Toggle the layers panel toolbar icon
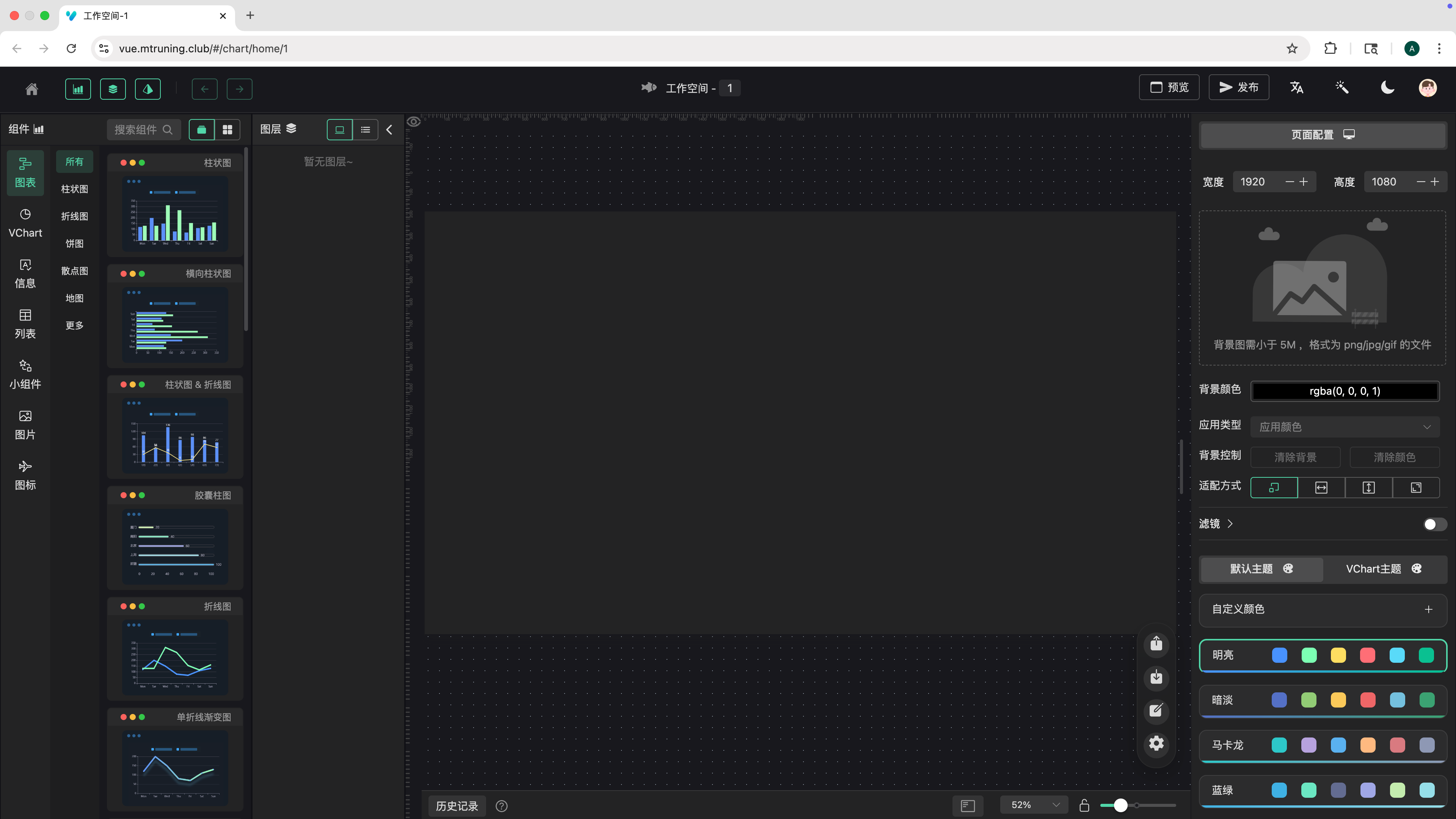This screenshot has width=1456, height=819. point(113,89)
